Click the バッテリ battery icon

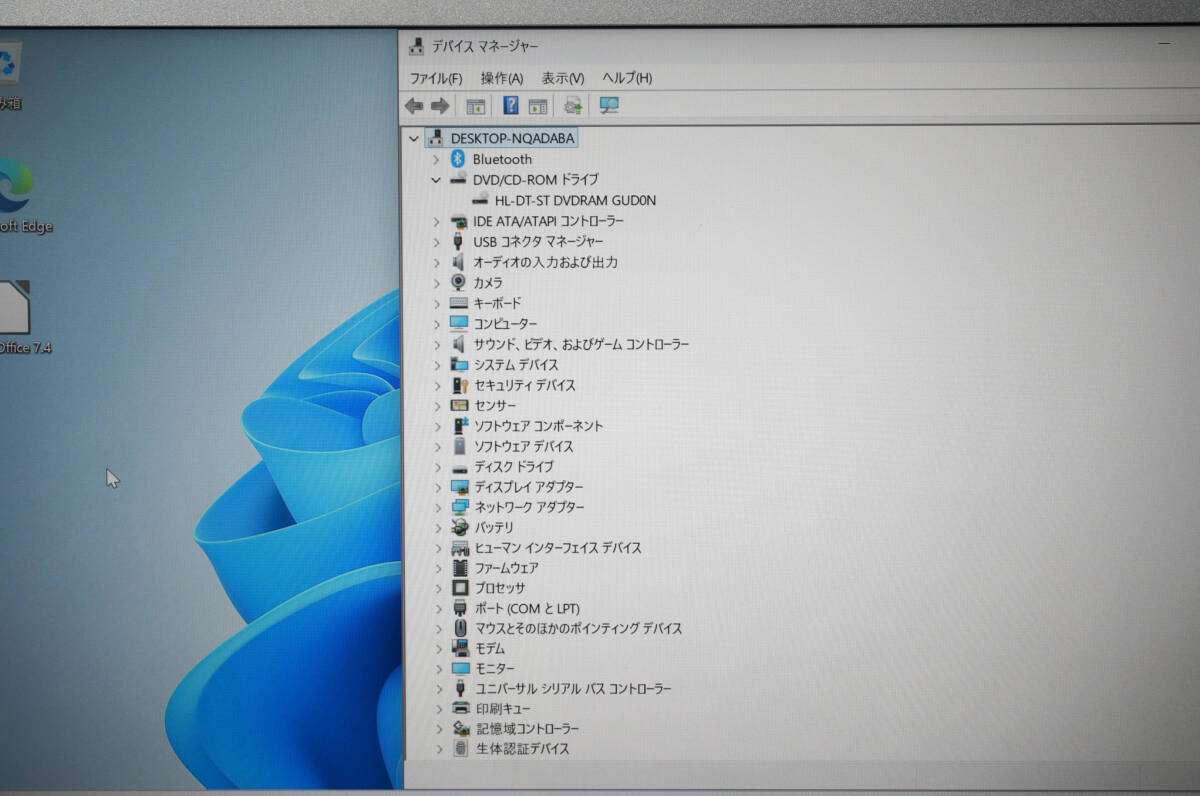[x=459, y=527]
